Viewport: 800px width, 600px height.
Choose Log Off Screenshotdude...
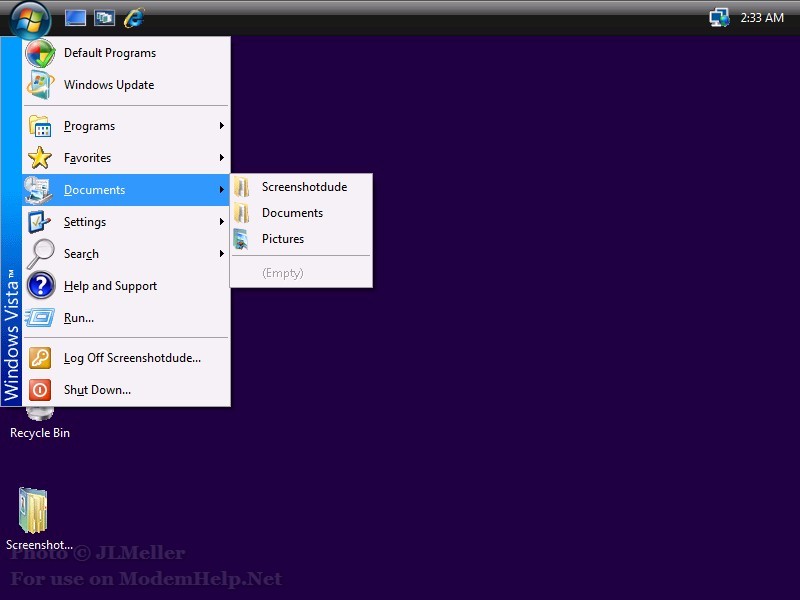126,358
